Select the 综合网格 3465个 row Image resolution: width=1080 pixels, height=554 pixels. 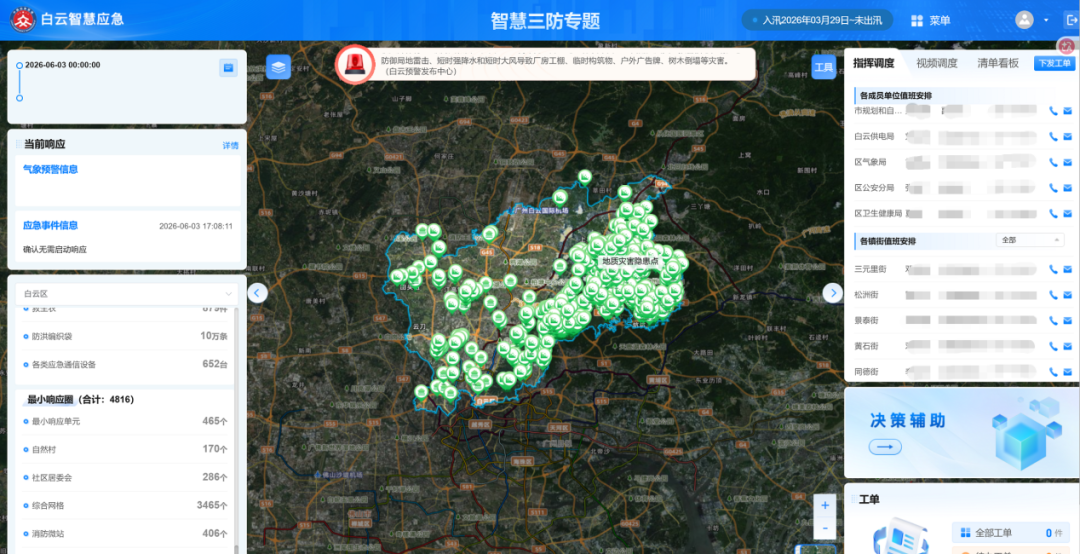125,505
